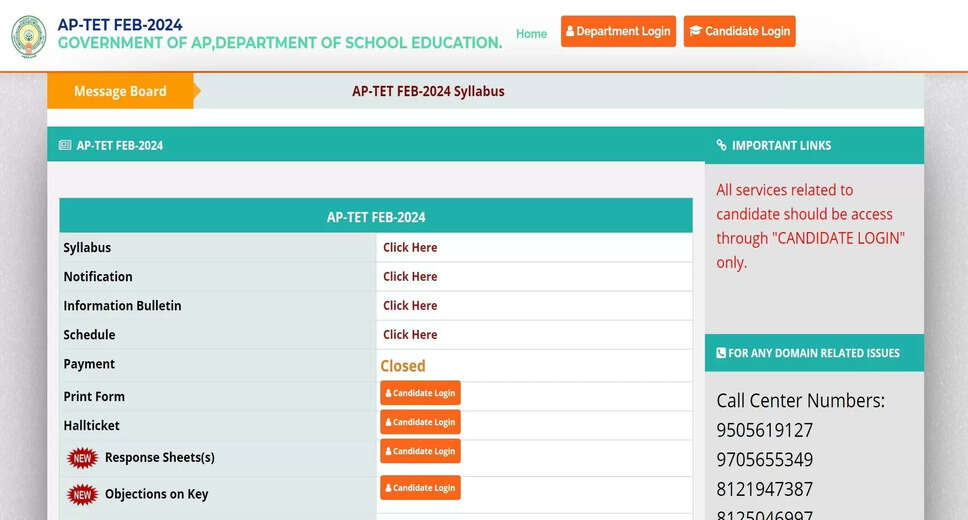This screenshot has width=968, height=520.
Task: Click the phone icon beside Domain Related Issues
Action: tap(720, 353)
